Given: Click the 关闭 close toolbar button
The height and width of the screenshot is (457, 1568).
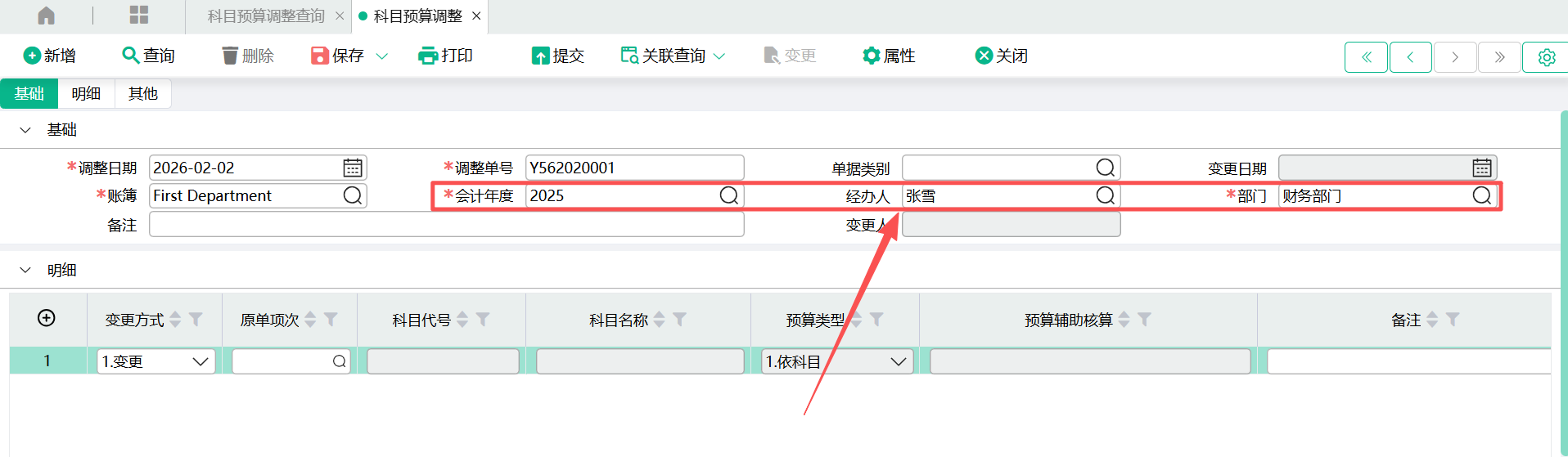Looking at the screenshot, I should [1001, 56].
